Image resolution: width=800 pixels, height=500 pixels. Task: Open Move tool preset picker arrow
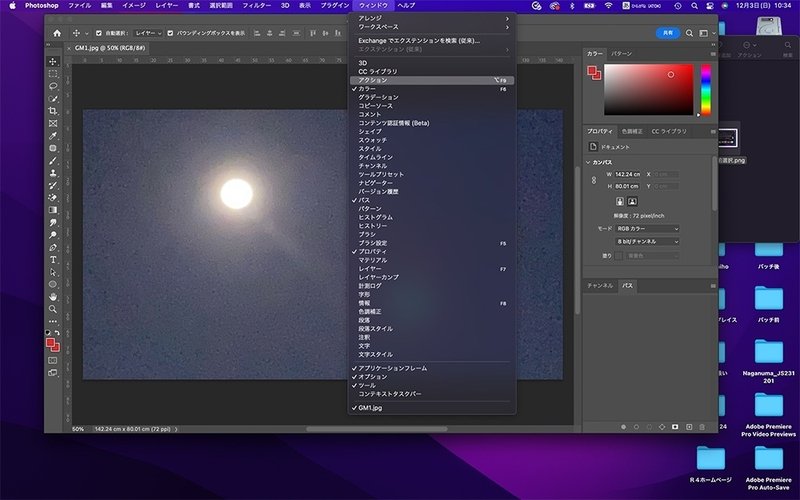pyautogui.click(x=87, y=33)
